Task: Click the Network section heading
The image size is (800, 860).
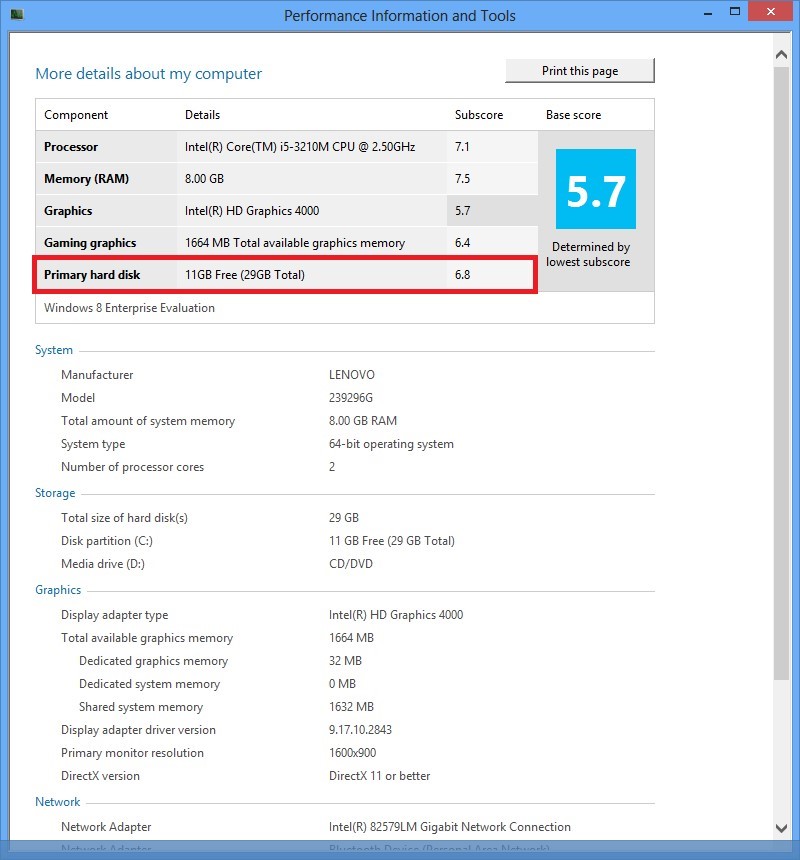Action: coord(58,803)
